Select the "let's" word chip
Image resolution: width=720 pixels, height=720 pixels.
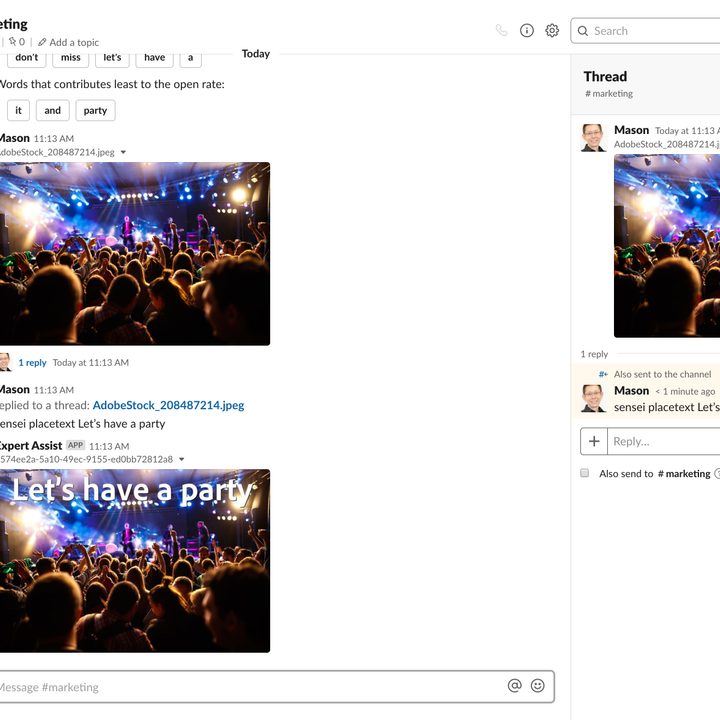click(112, 58)
